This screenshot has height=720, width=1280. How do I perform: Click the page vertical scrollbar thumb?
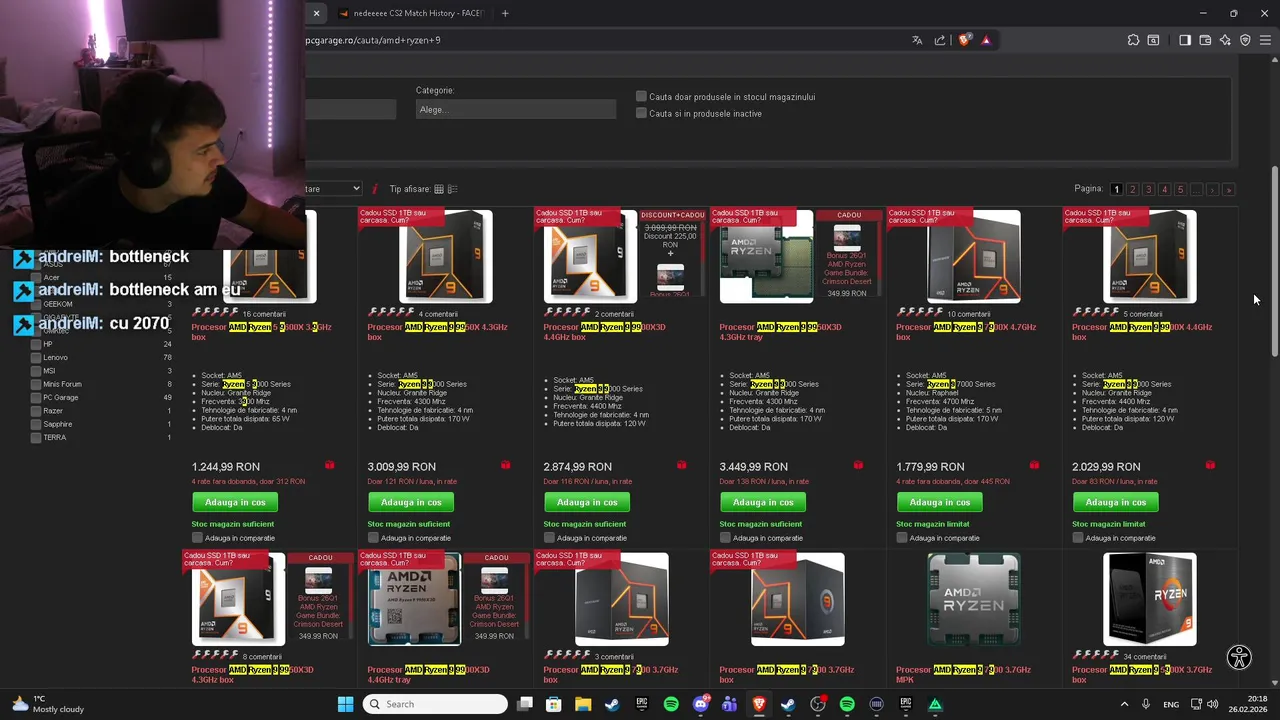pos(1274,260)
